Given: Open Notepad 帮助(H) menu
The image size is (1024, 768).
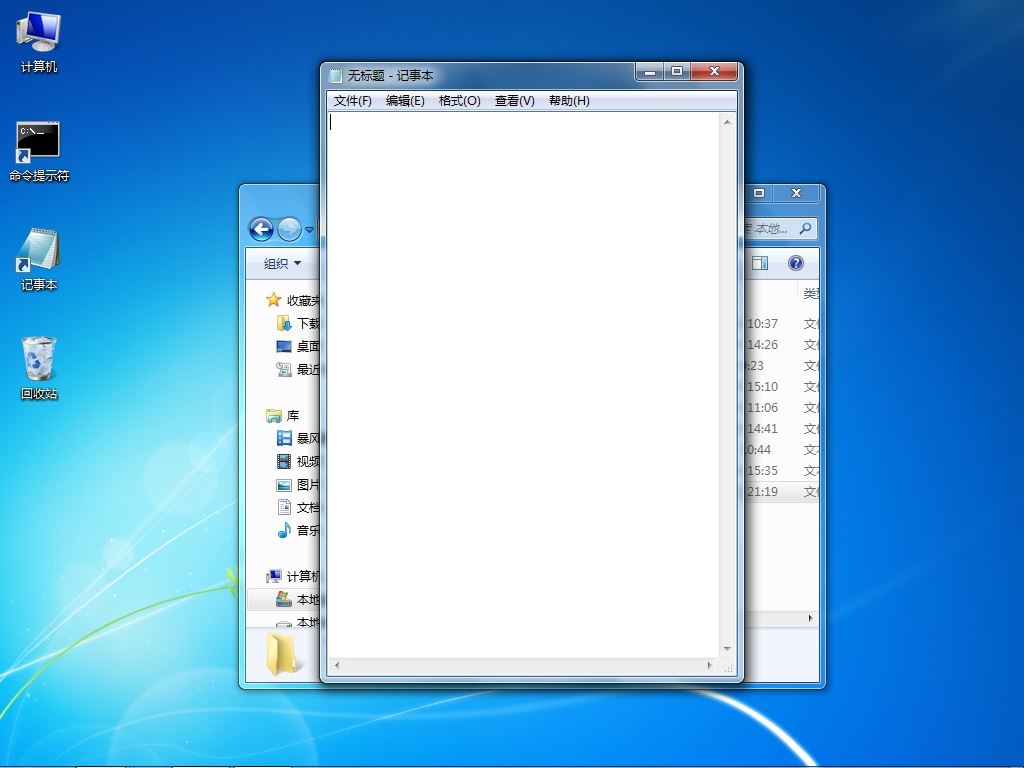Looking at the screenshot, I should coord(569,101).
